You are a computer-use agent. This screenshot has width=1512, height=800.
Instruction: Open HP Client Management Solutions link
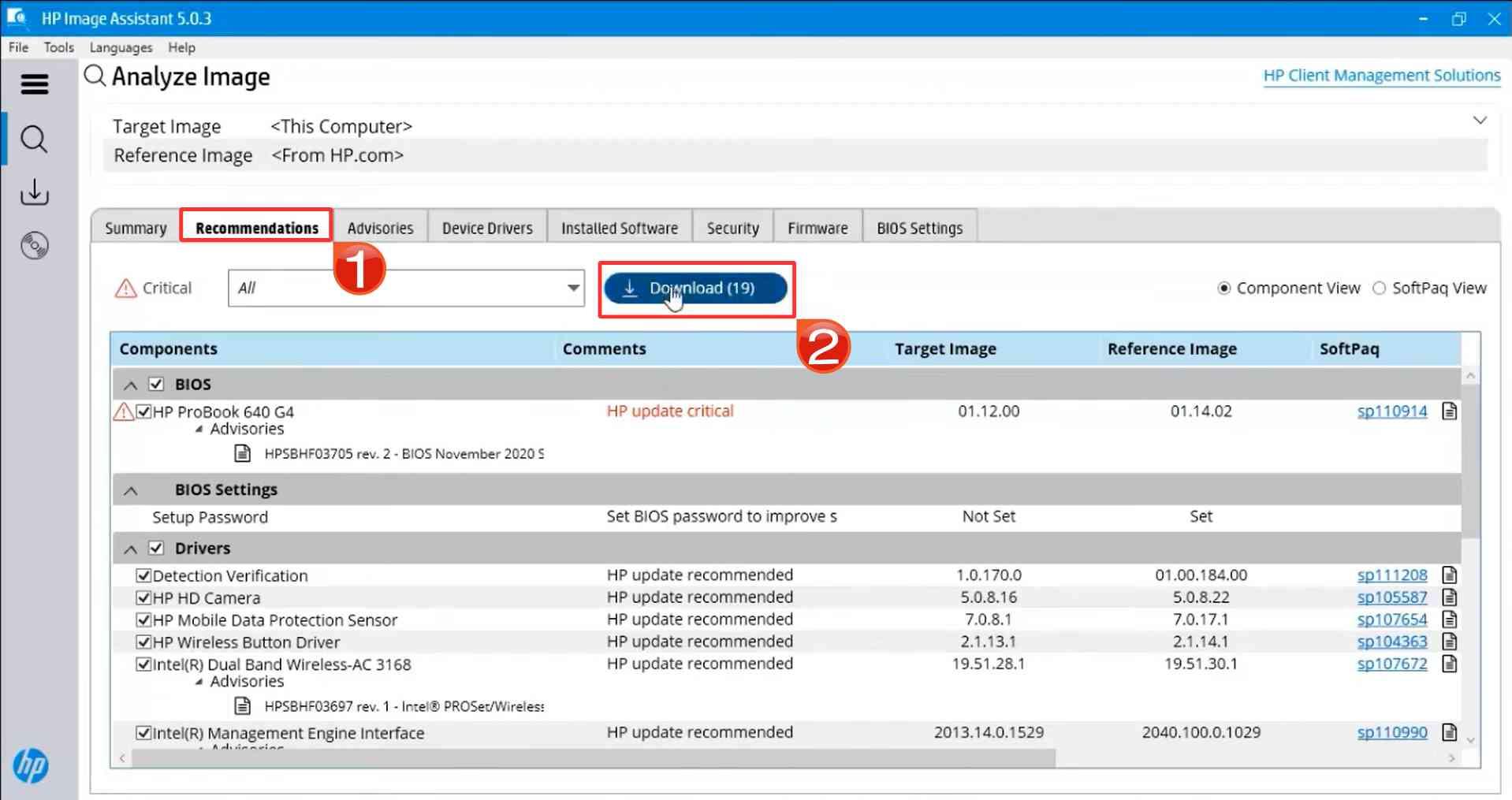click(x=1381, y=76)
